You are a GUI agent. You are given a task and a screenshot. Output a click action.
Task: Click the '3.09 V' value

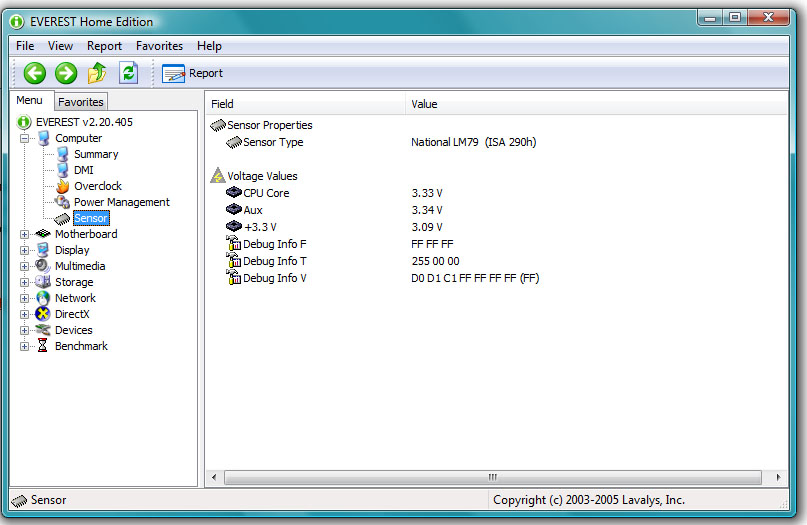coord(427,227)
